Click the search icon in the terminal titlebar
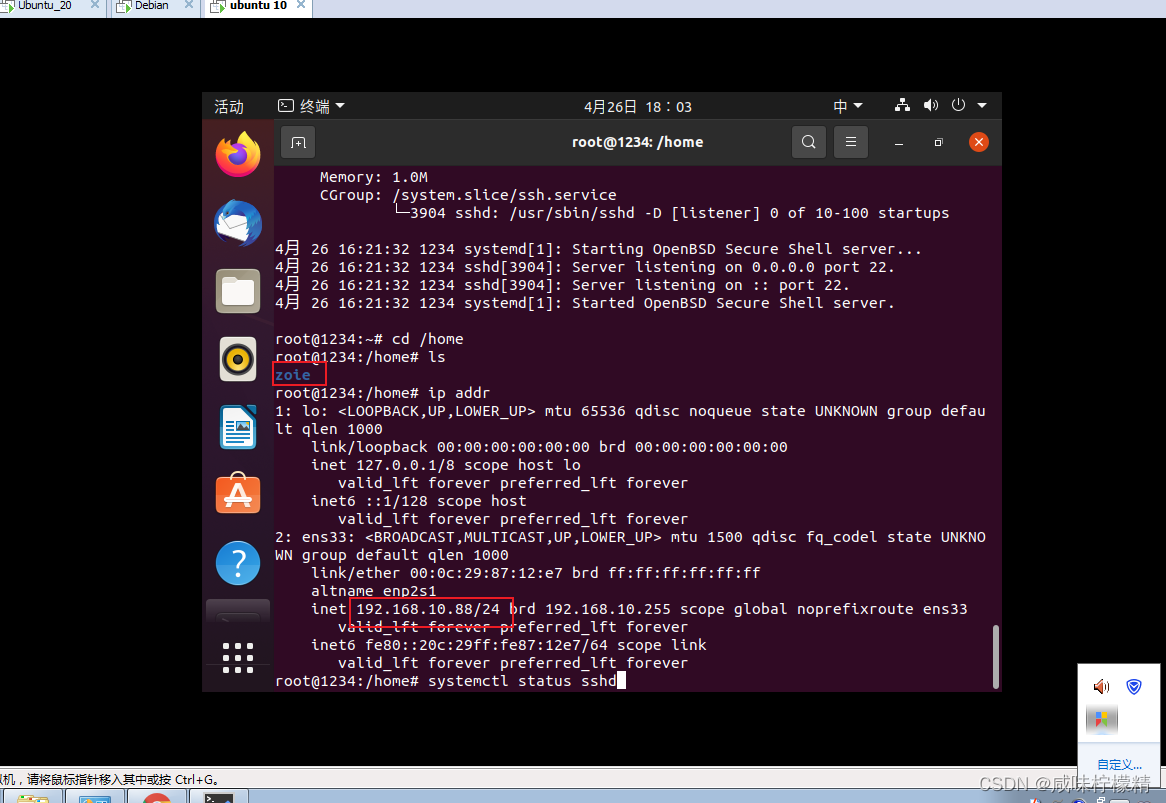This screenshot has width=1166, height=803. point(808,142)
